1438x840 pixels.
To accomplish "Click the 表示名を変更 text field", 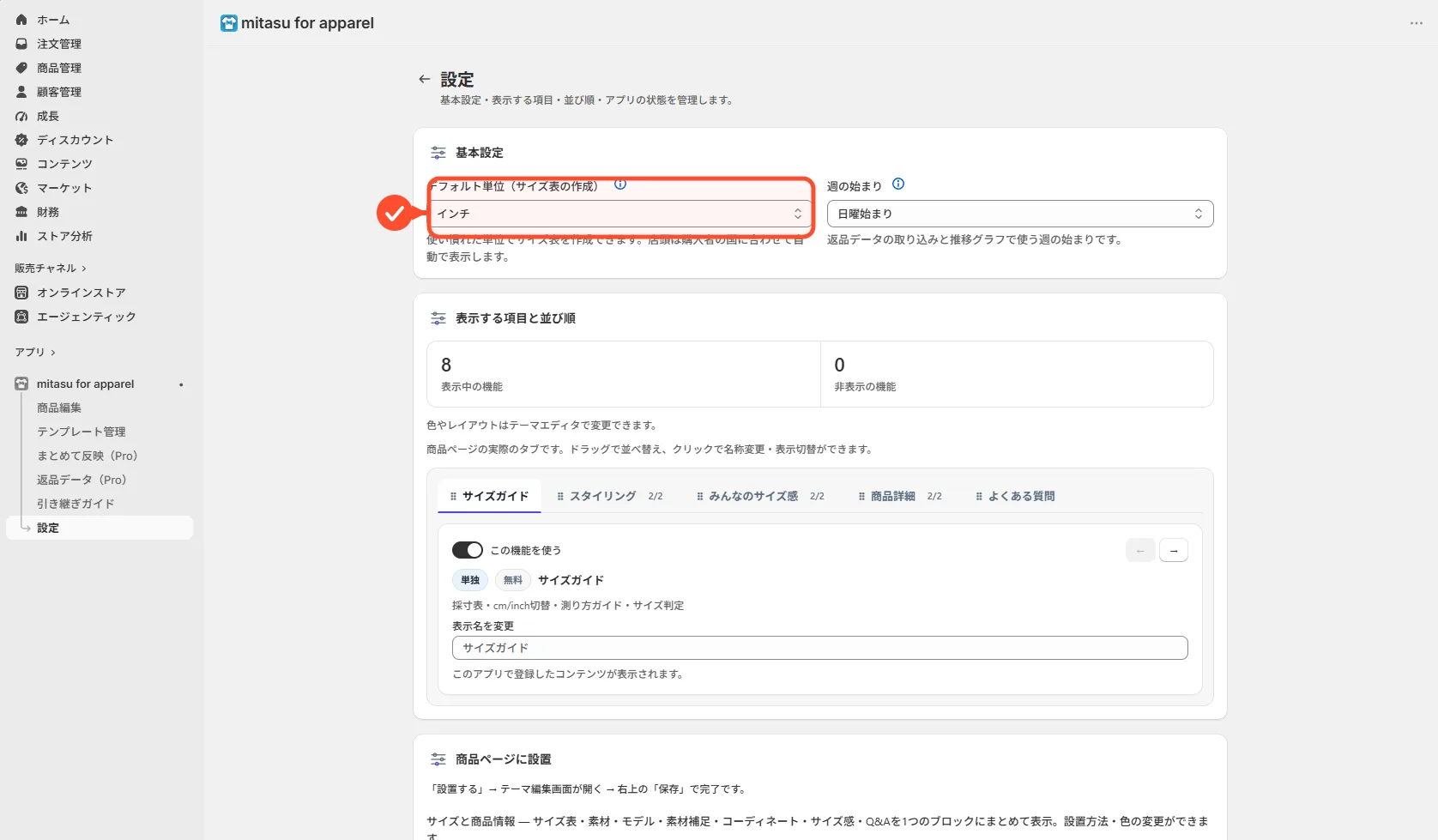I will click(819, 648).
